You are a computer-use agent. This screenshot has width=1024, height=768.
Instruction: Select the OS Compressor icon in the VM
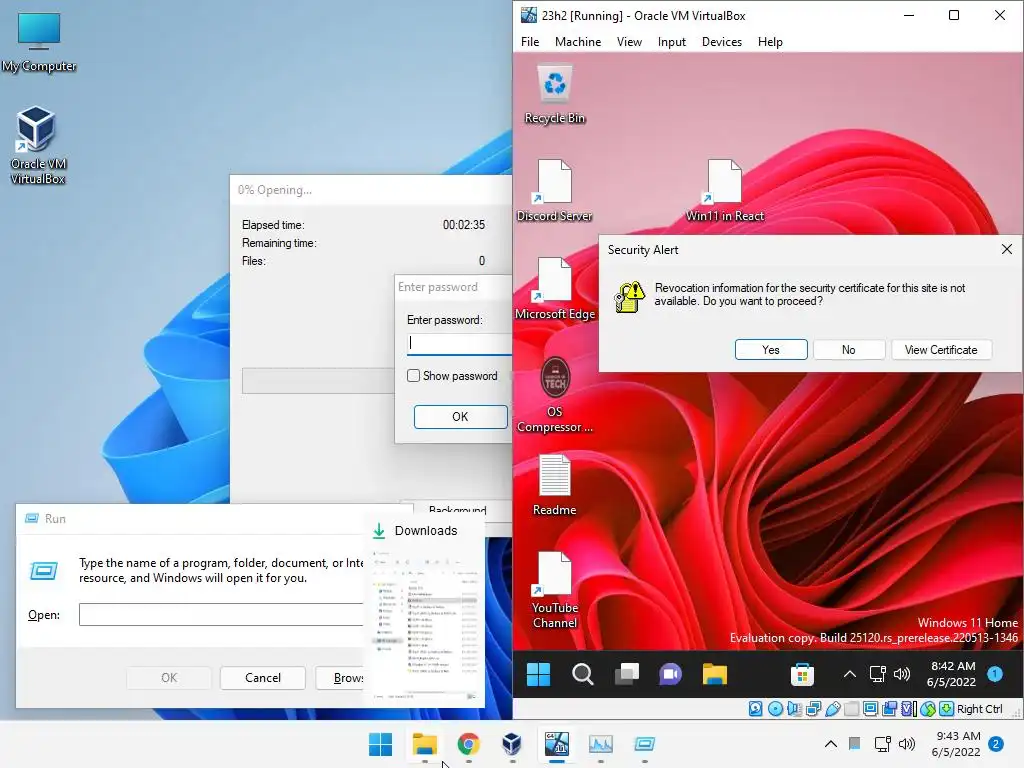pos(554,394)
